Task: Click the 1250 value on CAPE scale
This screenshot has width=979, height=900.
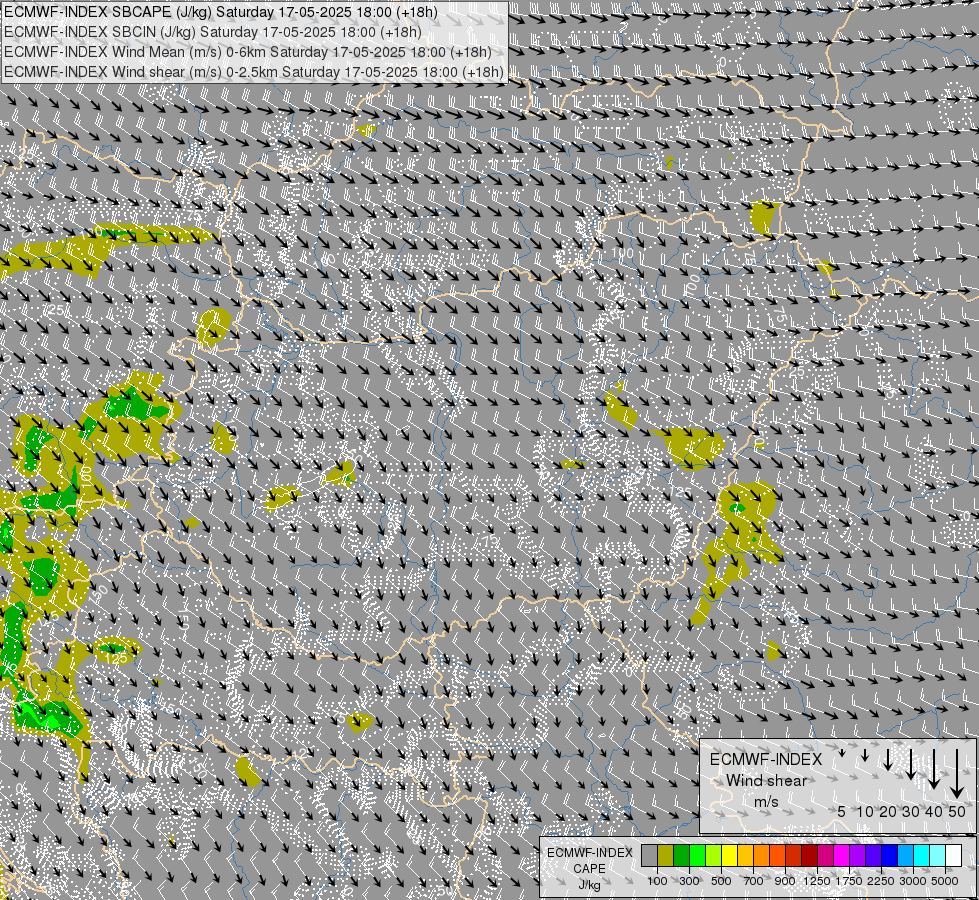Action: 817,881
